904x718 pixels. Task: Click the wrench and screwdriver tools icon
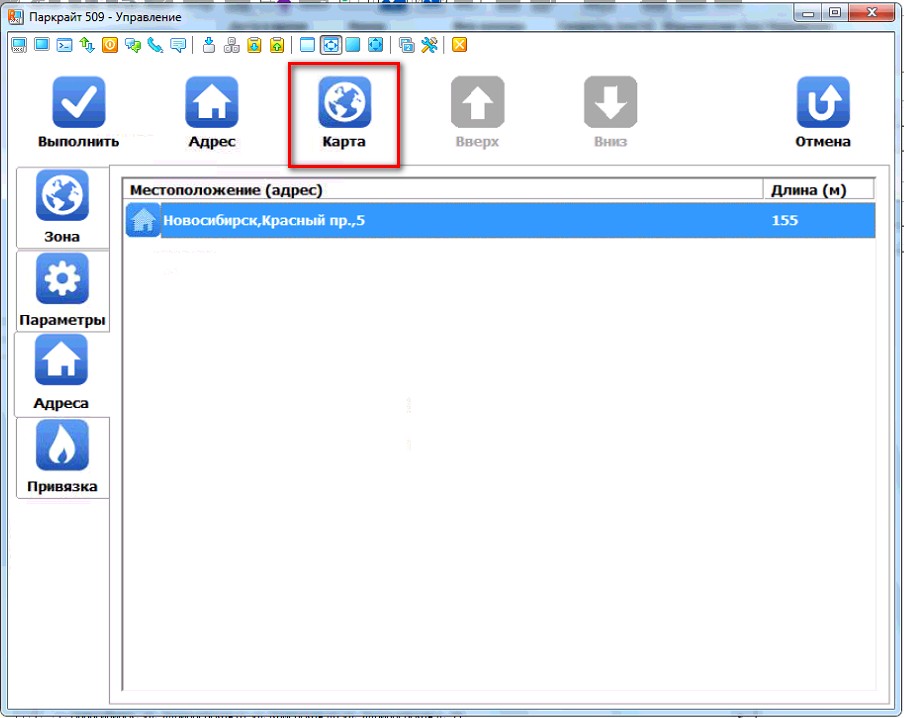point(430,45)
